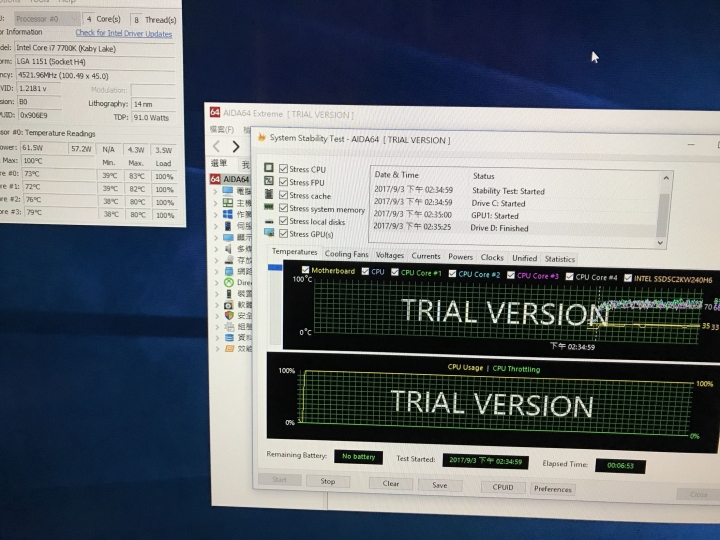The height and width of the screenshot is (540, 720).
Task: Expand the display node in AIDA64 tree
Action: (216, 237)
